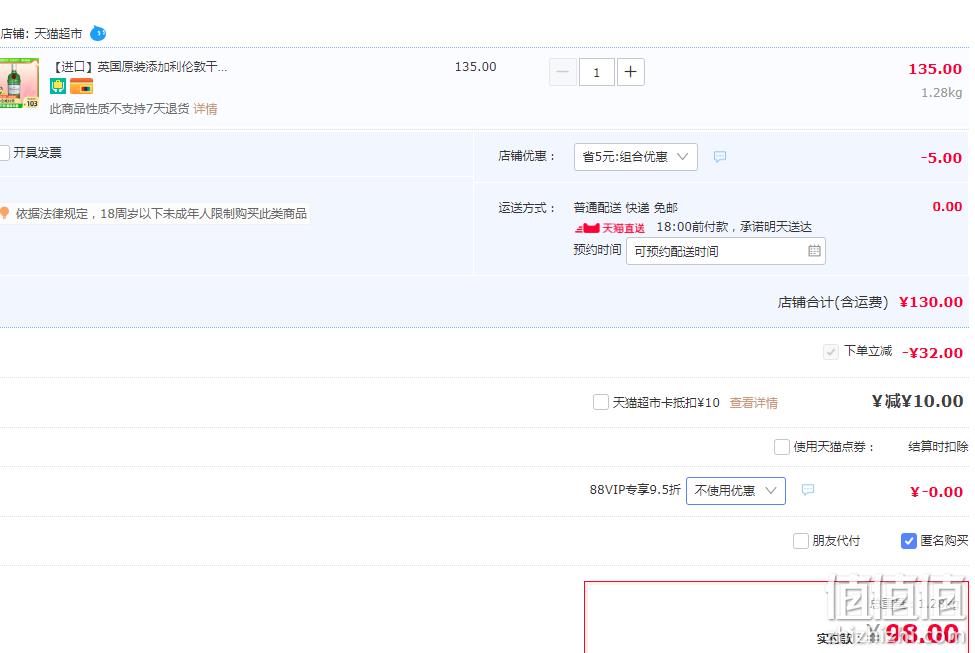
Task: Decrease quantity with the minus button
Action: tap(563, 72)
